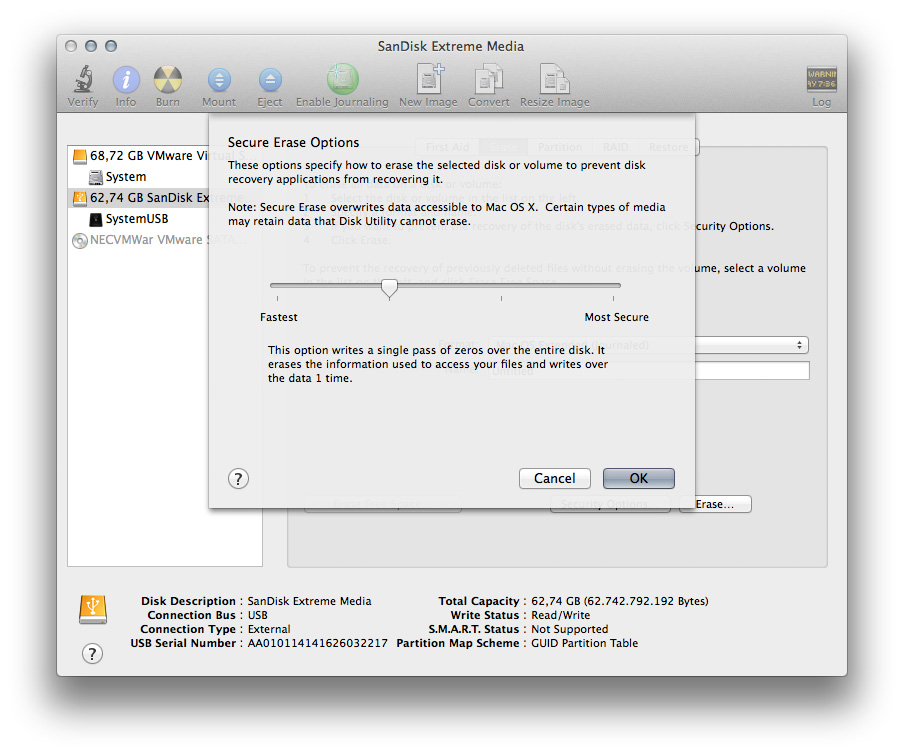904x755 pixels.
Task: Open the Log toolbar icon
Action: (822, 79)
